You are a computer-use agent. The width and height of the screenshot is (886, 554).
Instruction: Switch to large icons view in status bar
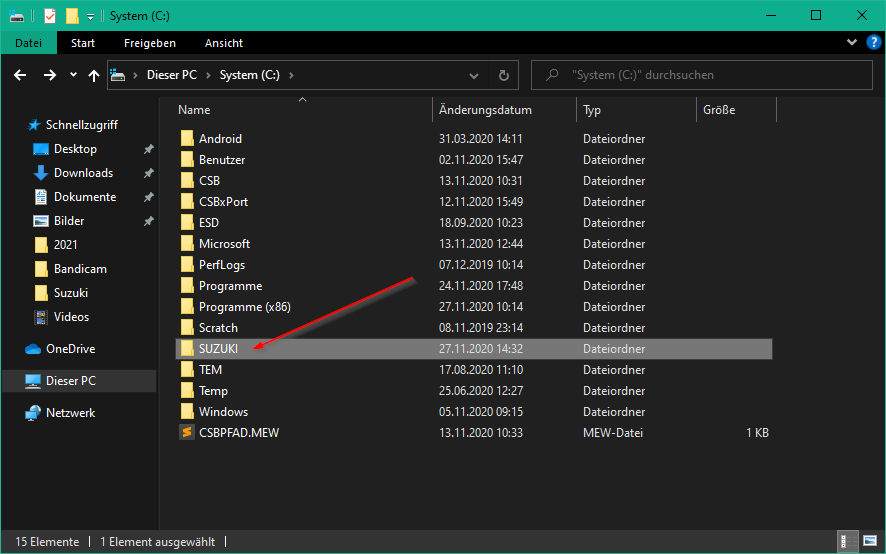pyautogui.click(x=870, y=542)
